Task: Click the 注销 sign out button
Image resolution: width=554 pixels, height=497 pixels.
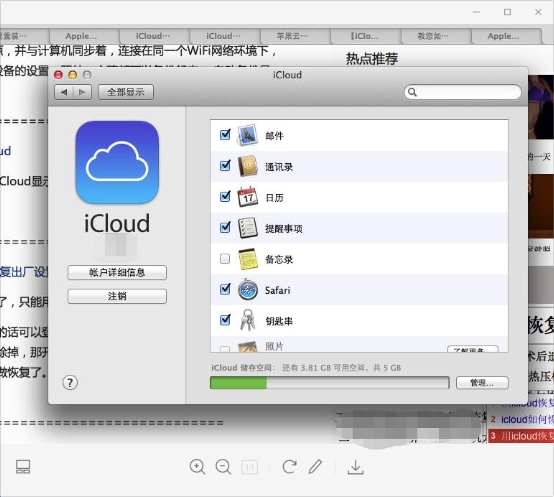Action: [x=117, y=296]
